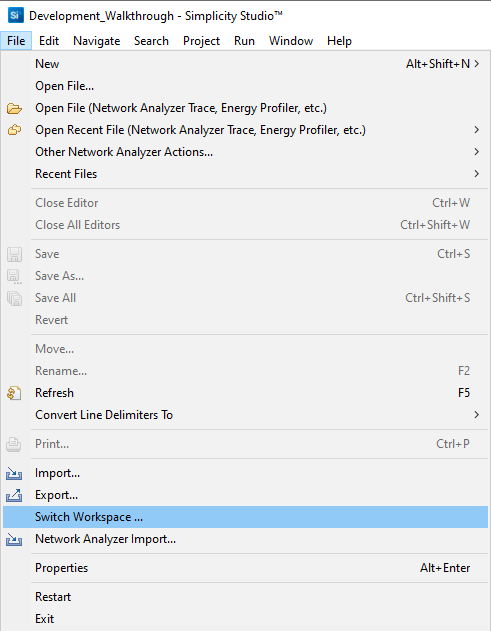Screen dimensions: 491x631
Task: Click the Development_Walkthrough window title text
Action: click(101, 16)
